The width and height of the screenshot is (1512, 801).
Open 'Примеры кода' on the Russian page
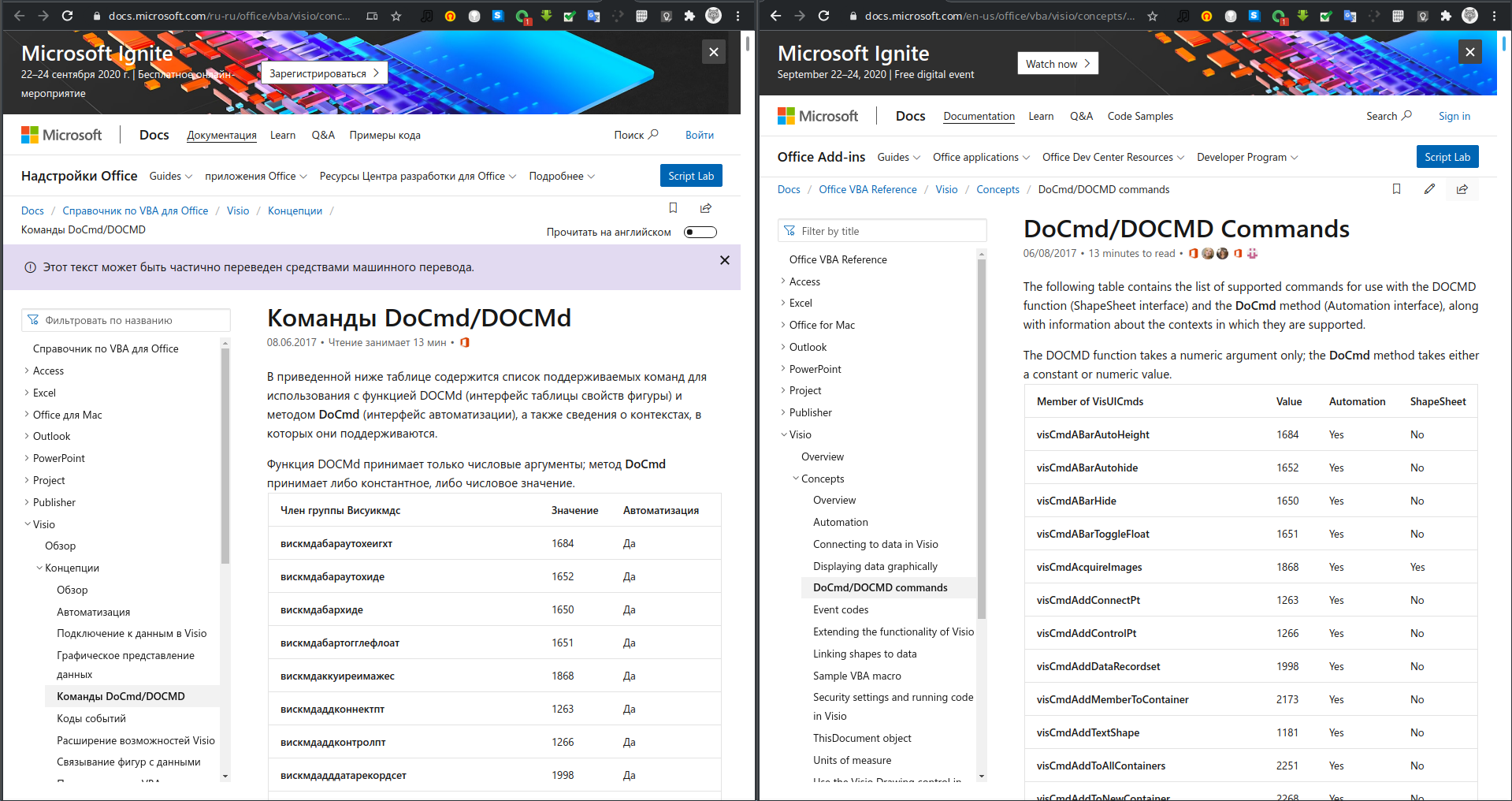385,135
